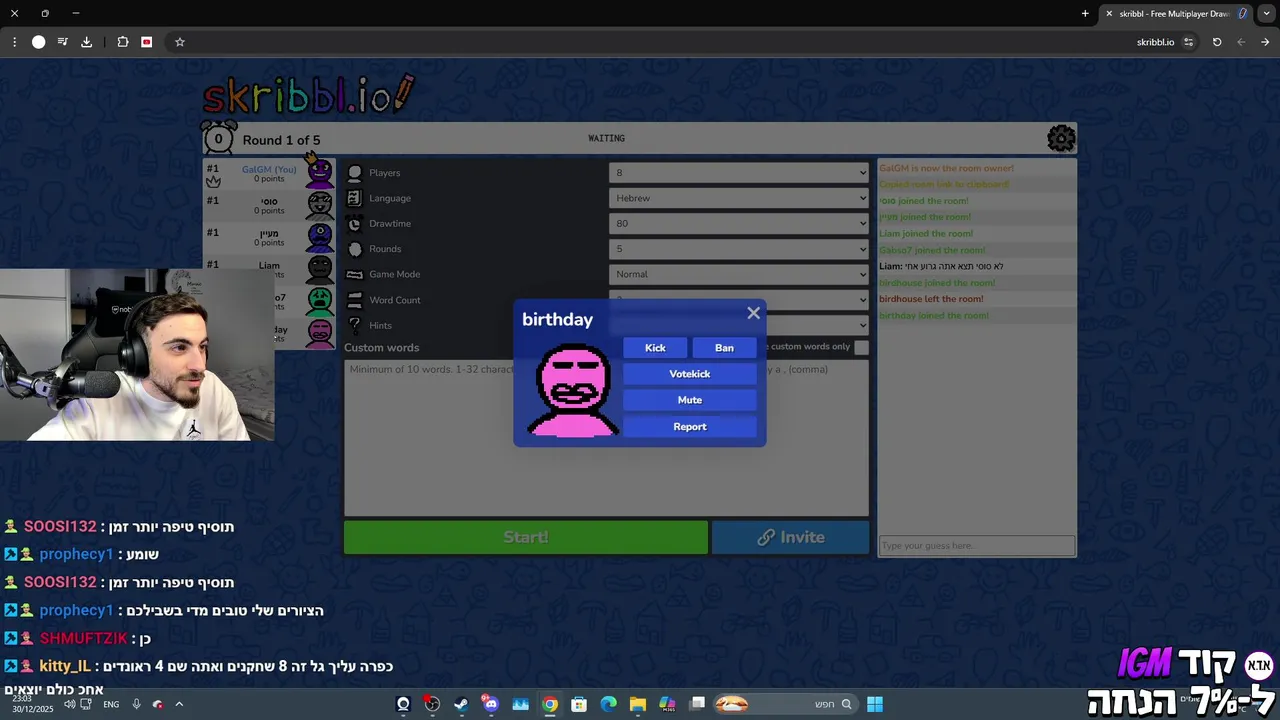Reload the page

pos(1217,42)
